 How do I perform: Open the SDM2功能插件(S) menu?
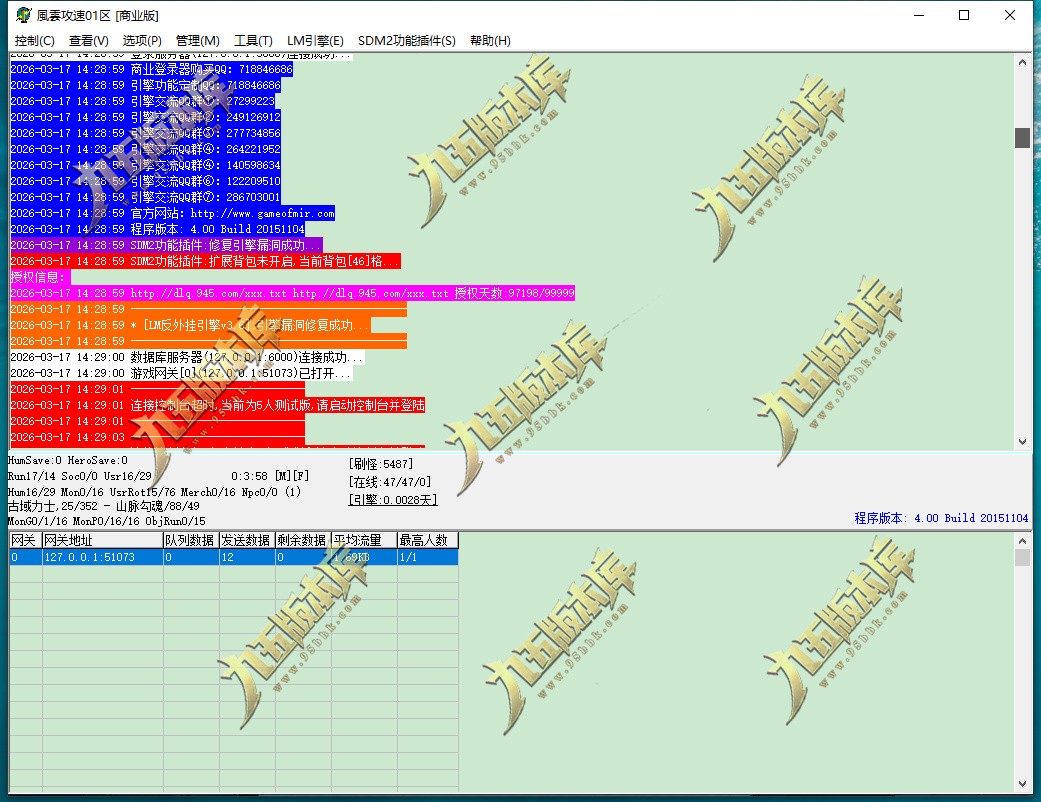406,40
